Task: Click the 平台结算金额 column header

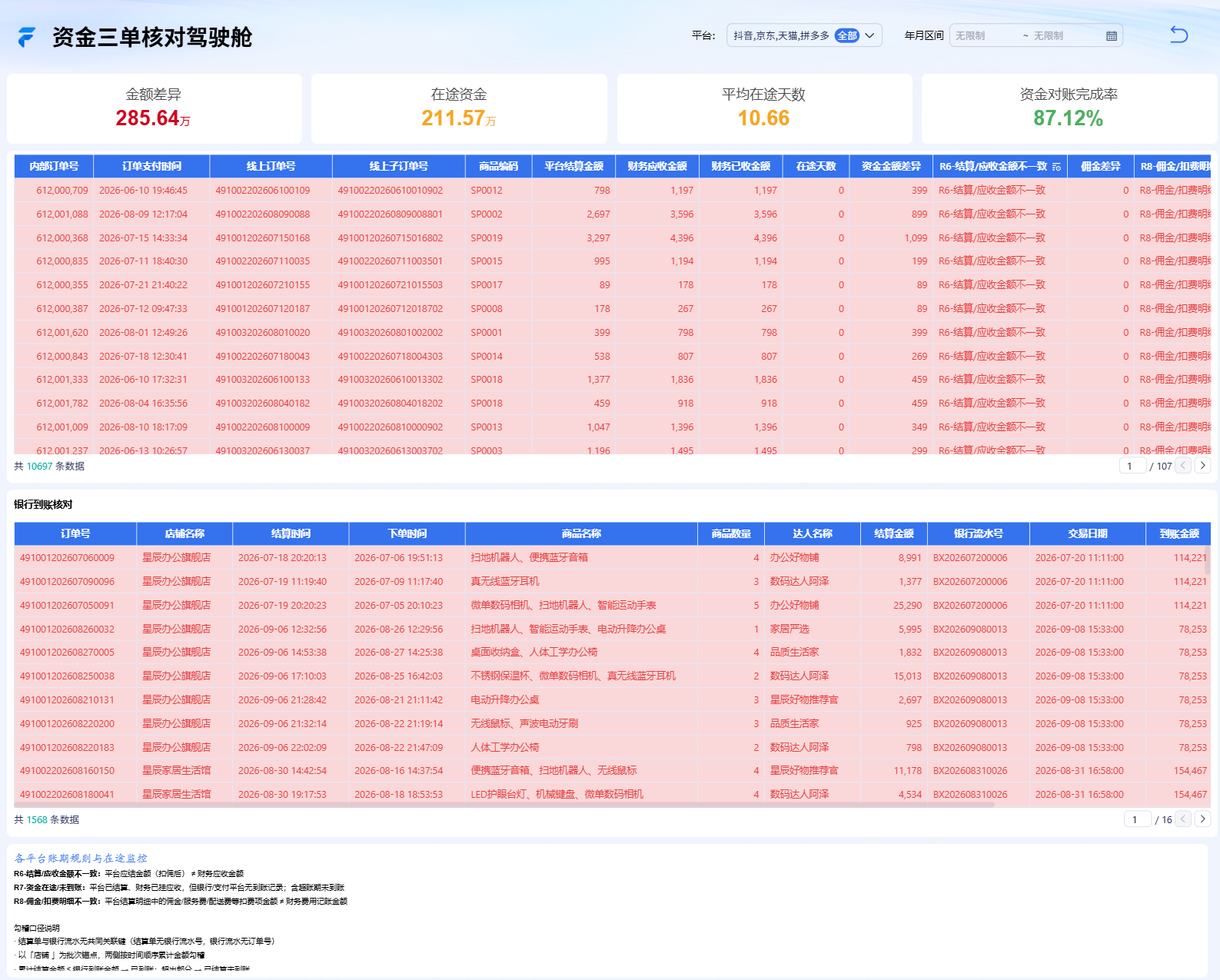Action: [574, 166]
